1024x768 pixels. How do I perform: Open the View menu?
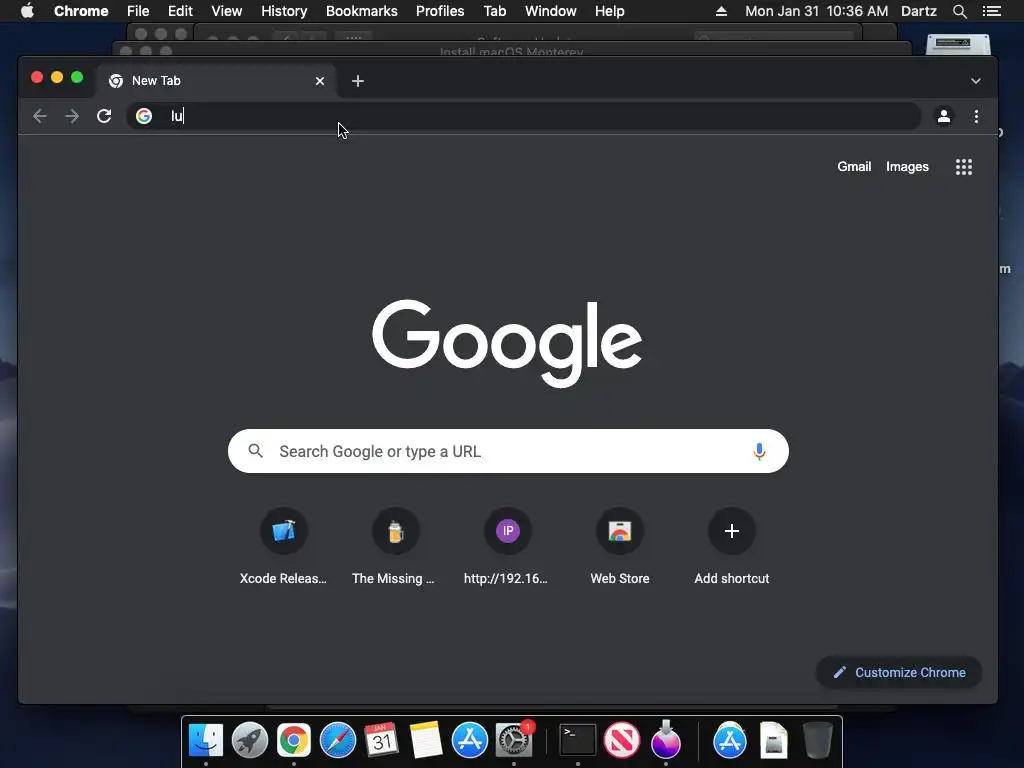(x=227, y=11)
